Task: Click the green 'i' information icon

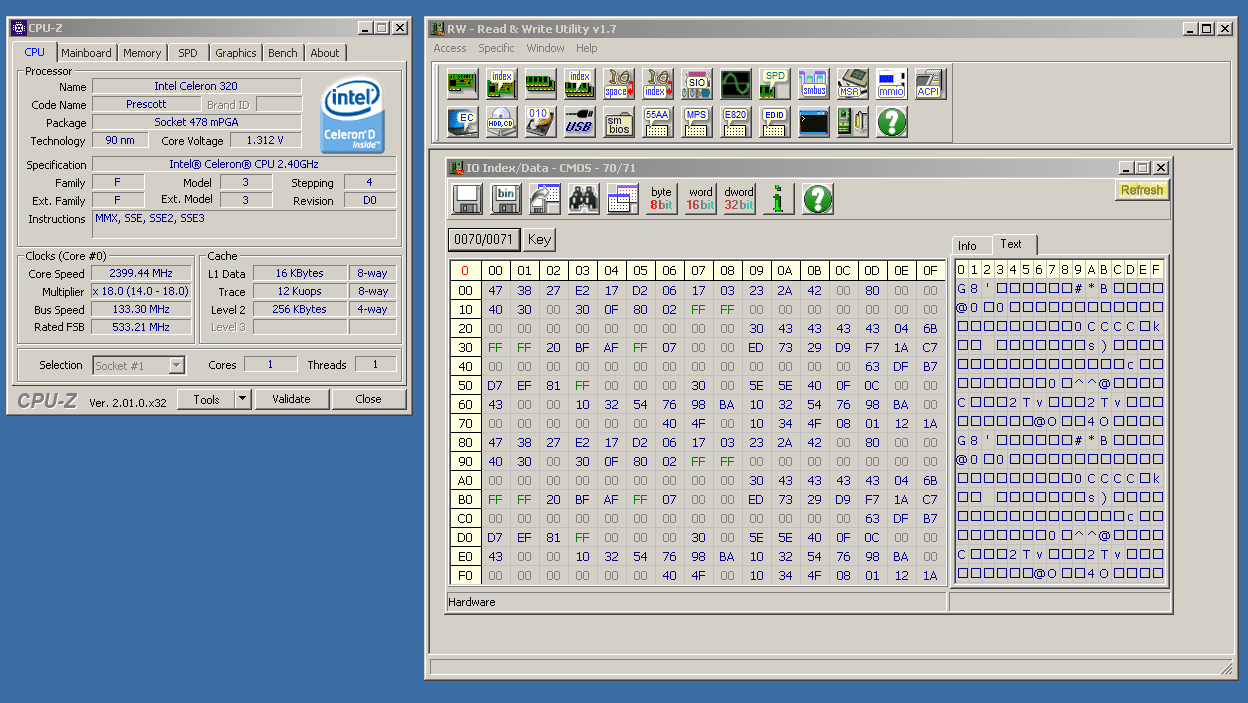Action: [779, 199]
